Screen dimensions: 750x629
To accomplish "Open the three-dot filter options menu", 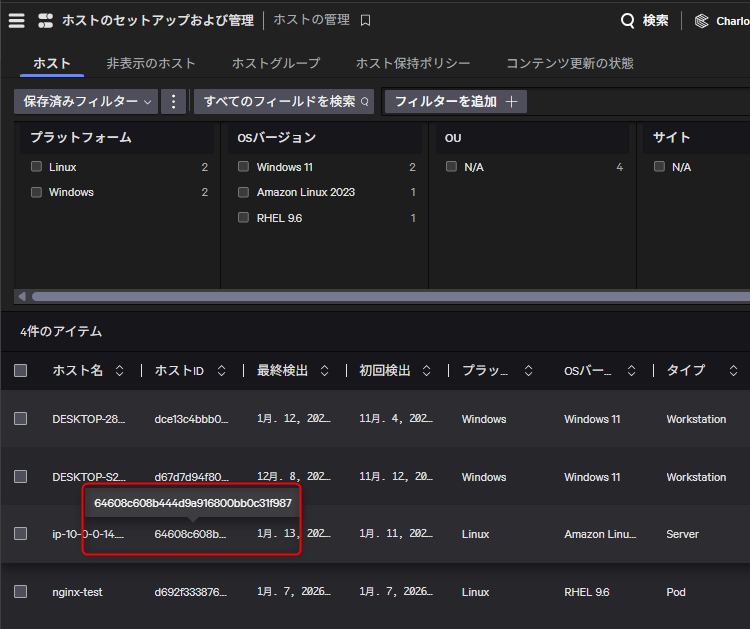I will point(174,101).
